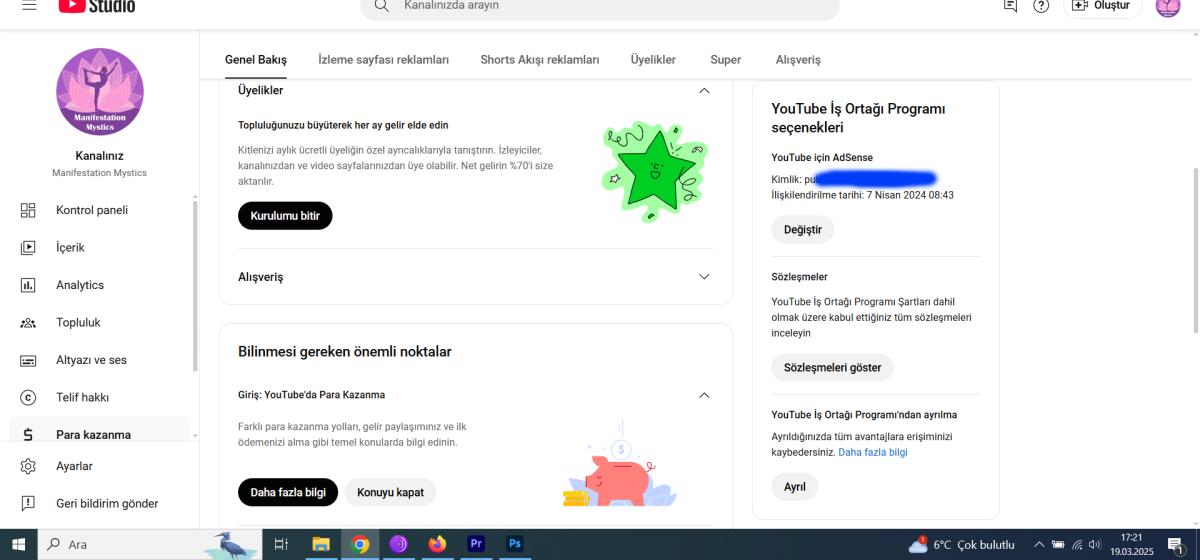Image resolution: width=1200 pixels, height=560 pixels.
Task: Click the black Daha fazla bilgi button
Action: [x=288, y=492]
